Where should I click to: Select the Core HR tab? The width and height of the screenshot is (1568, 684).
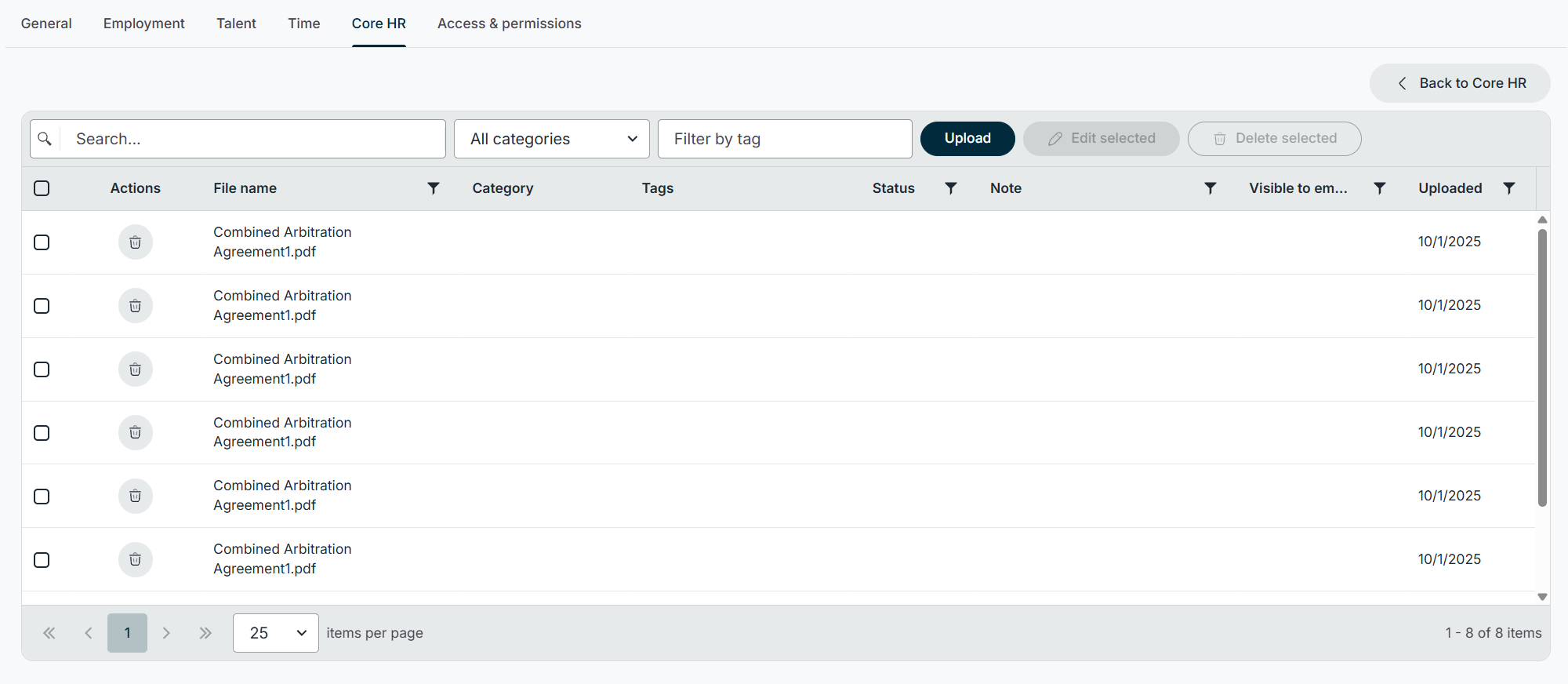[x=379, y=24]
